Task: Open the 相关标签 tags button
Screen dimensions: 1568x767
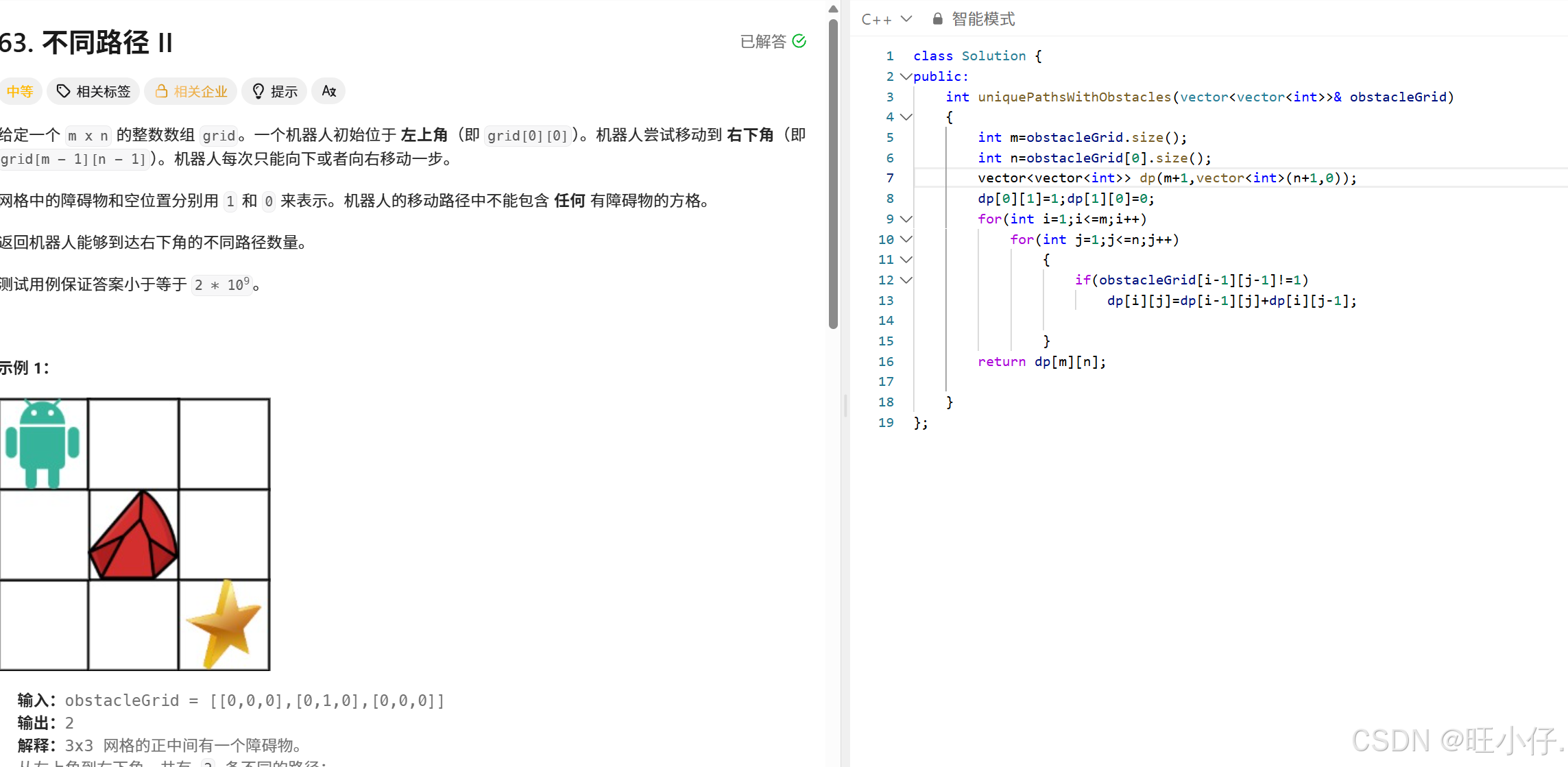Action: click(x=93, y=91)
